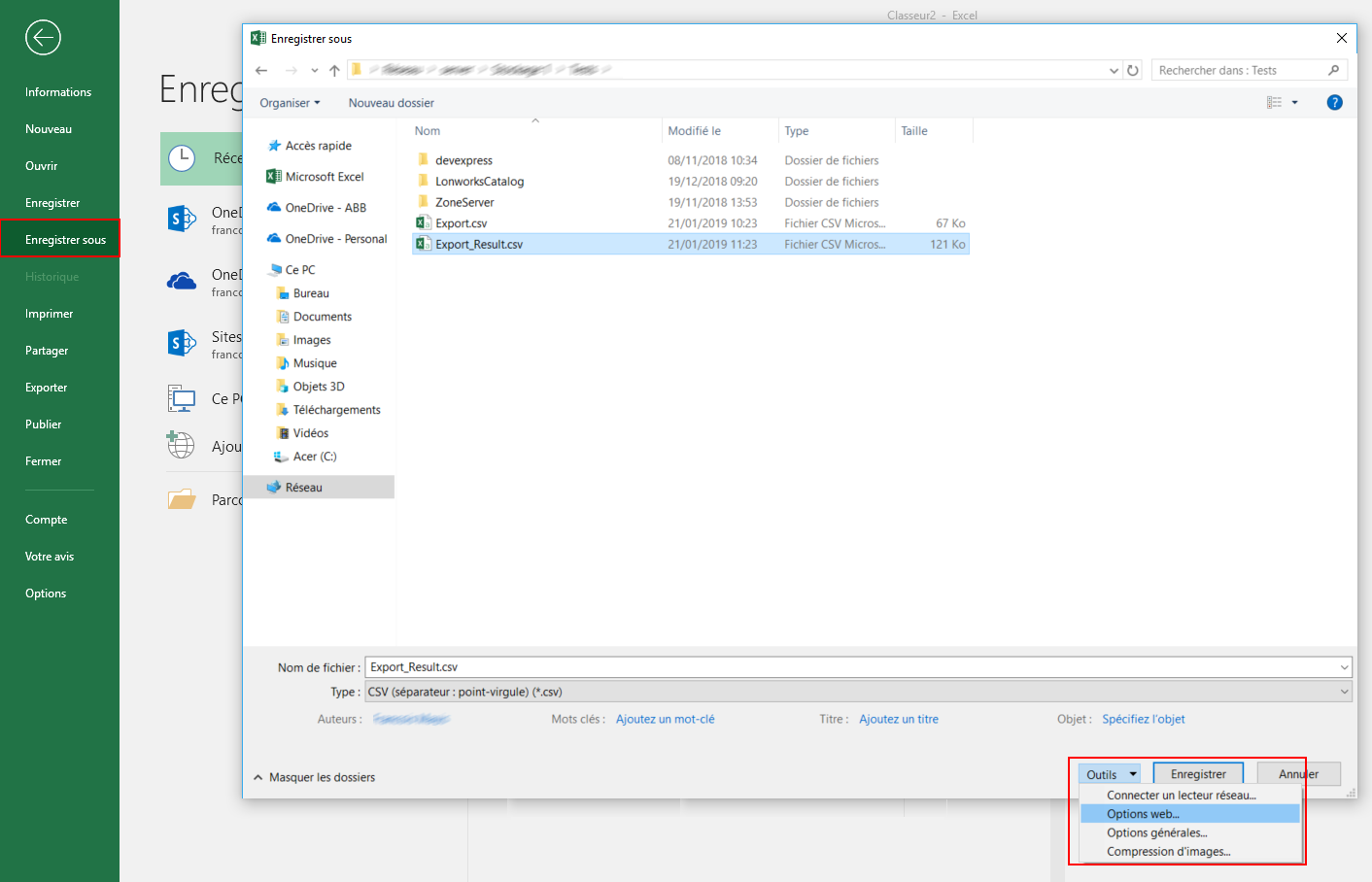
Task: Open the view options dropdown arrow
Action: pos(1294,102)
